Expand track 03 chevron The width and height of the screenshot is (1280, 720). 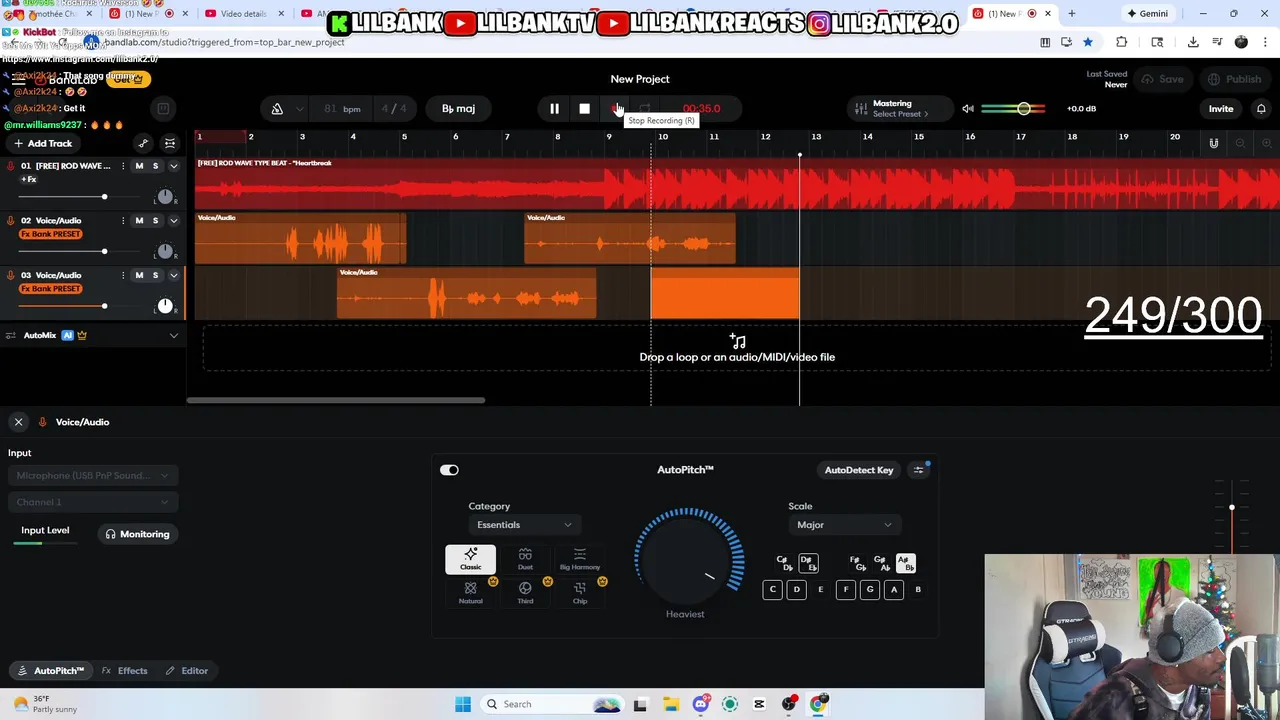173,275
